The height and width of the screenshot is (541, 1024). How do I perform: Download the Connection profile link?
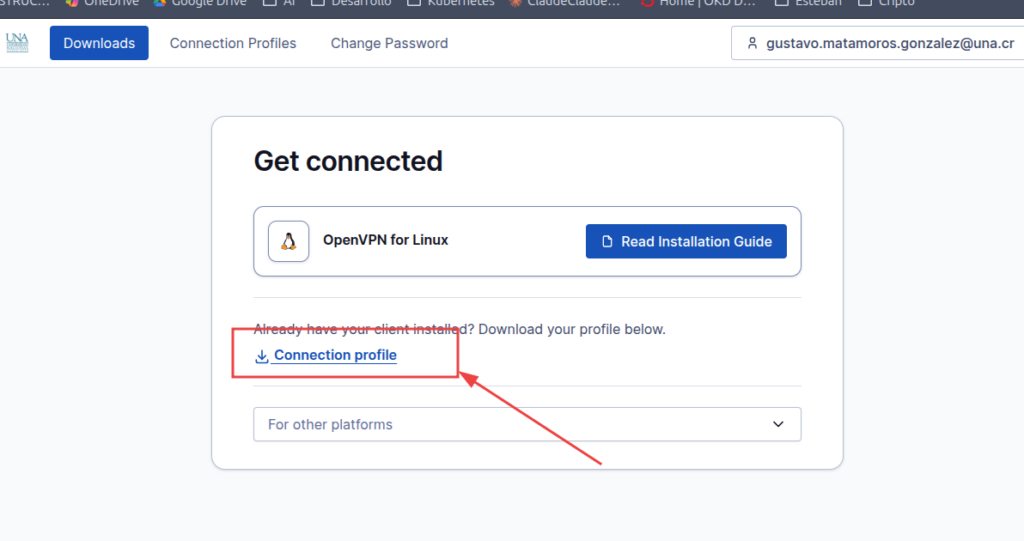(335, 355)
